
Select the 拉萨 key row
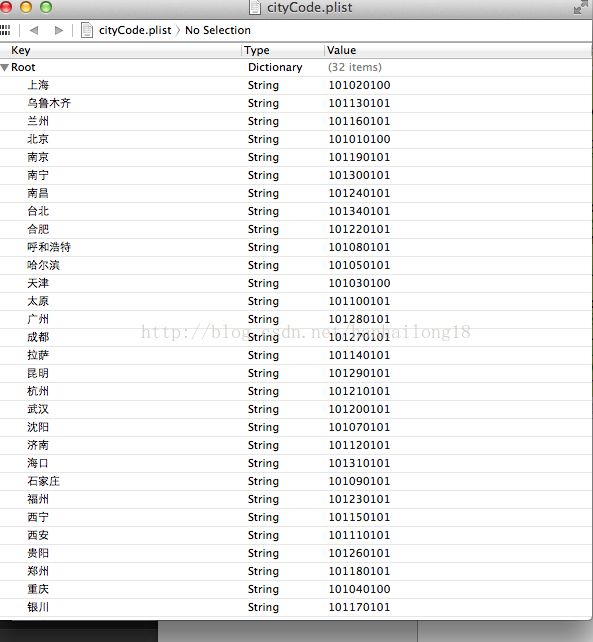(38, 355)
